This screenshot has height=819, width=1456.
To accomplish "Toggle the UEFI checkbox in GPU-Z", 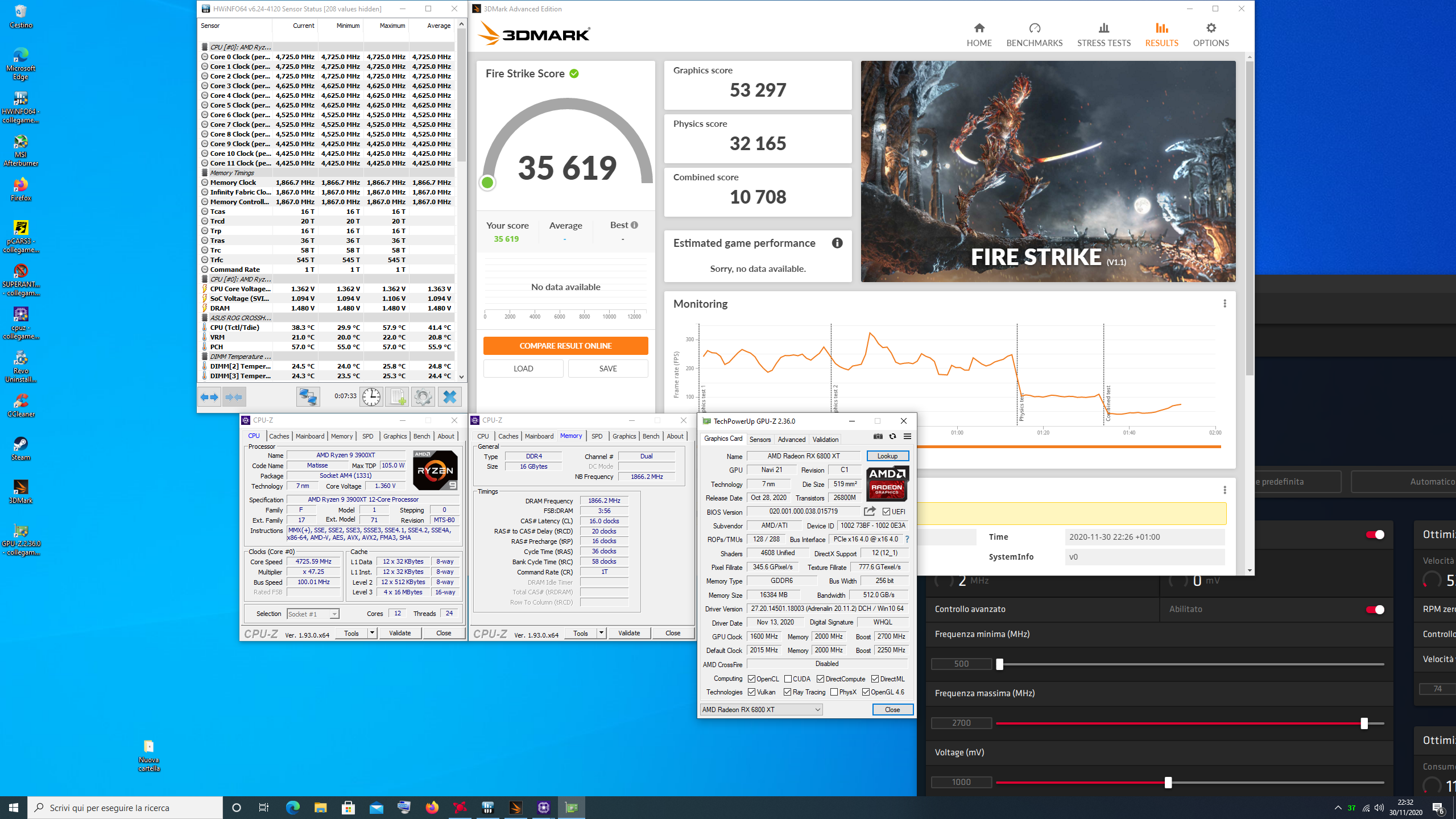I will click(x=886, y=511).
